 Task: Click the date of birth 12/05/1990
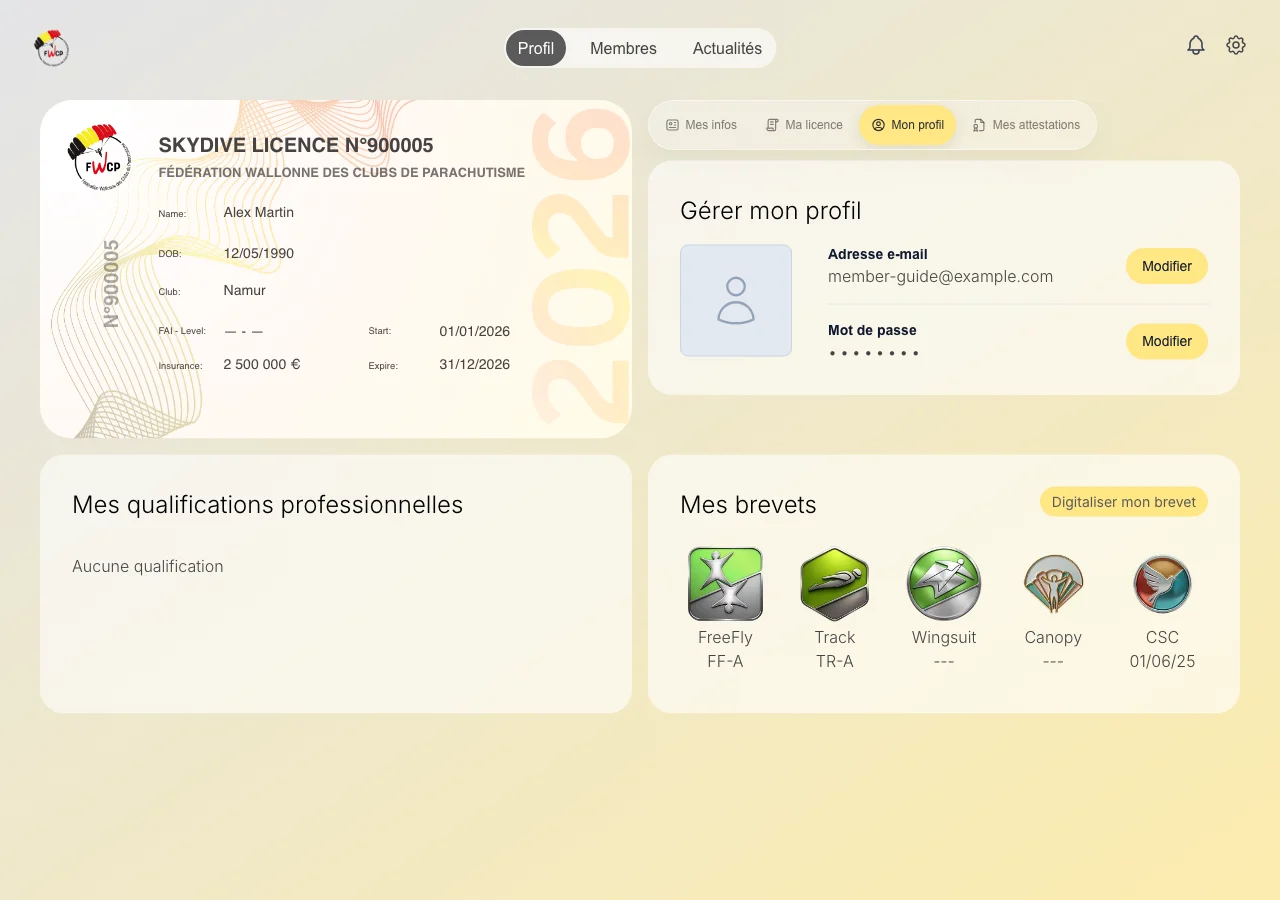tap(259, 253)
